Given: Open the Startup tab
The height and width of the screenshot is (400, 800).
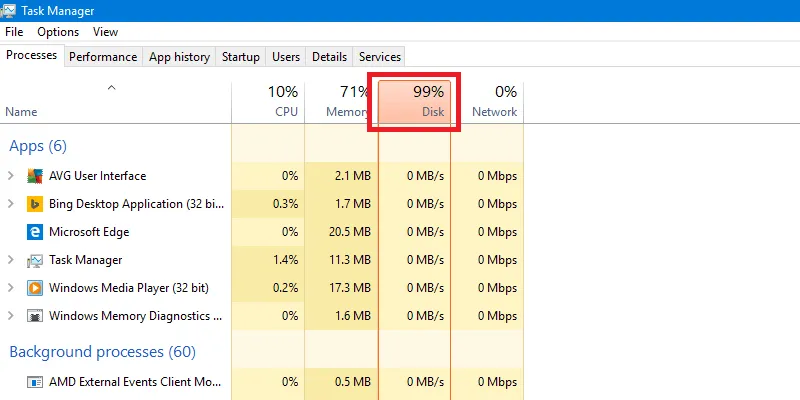Looking at the screenshot, I should [x=240, y=57].
